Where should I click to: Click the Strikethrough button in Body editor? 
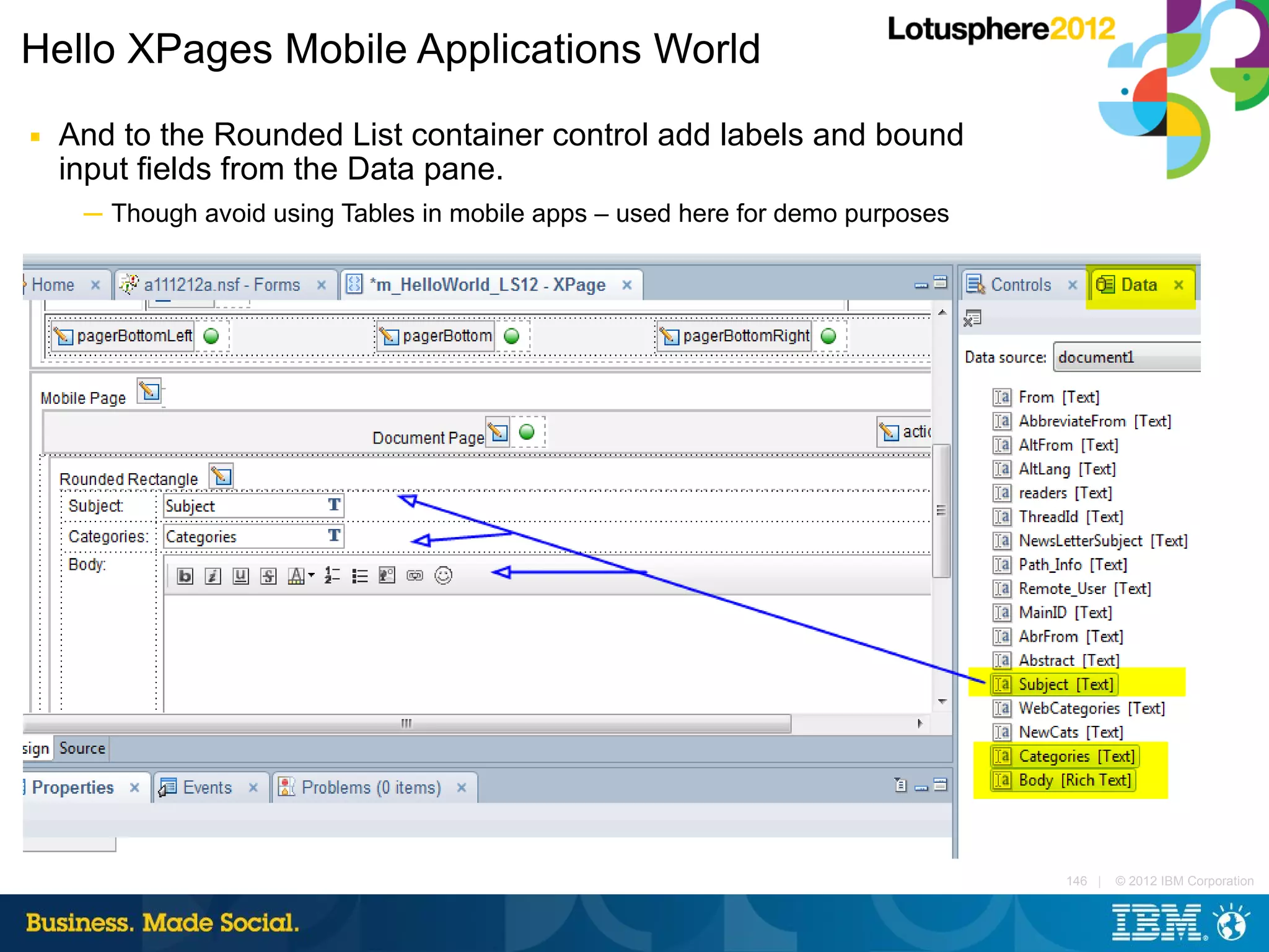click(x=268, y=576)
